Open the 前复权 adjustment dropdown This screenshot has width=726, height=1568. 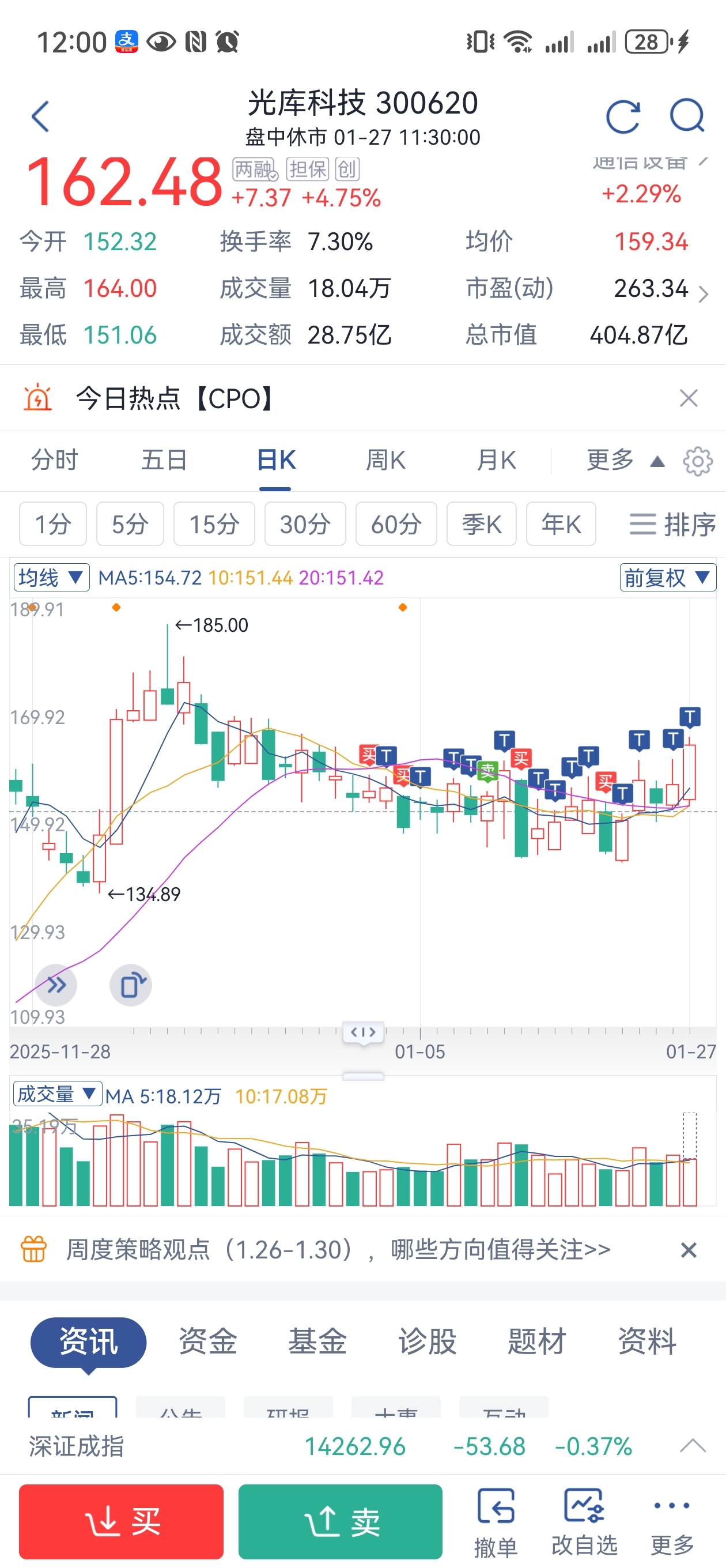[x=668, y=577]
